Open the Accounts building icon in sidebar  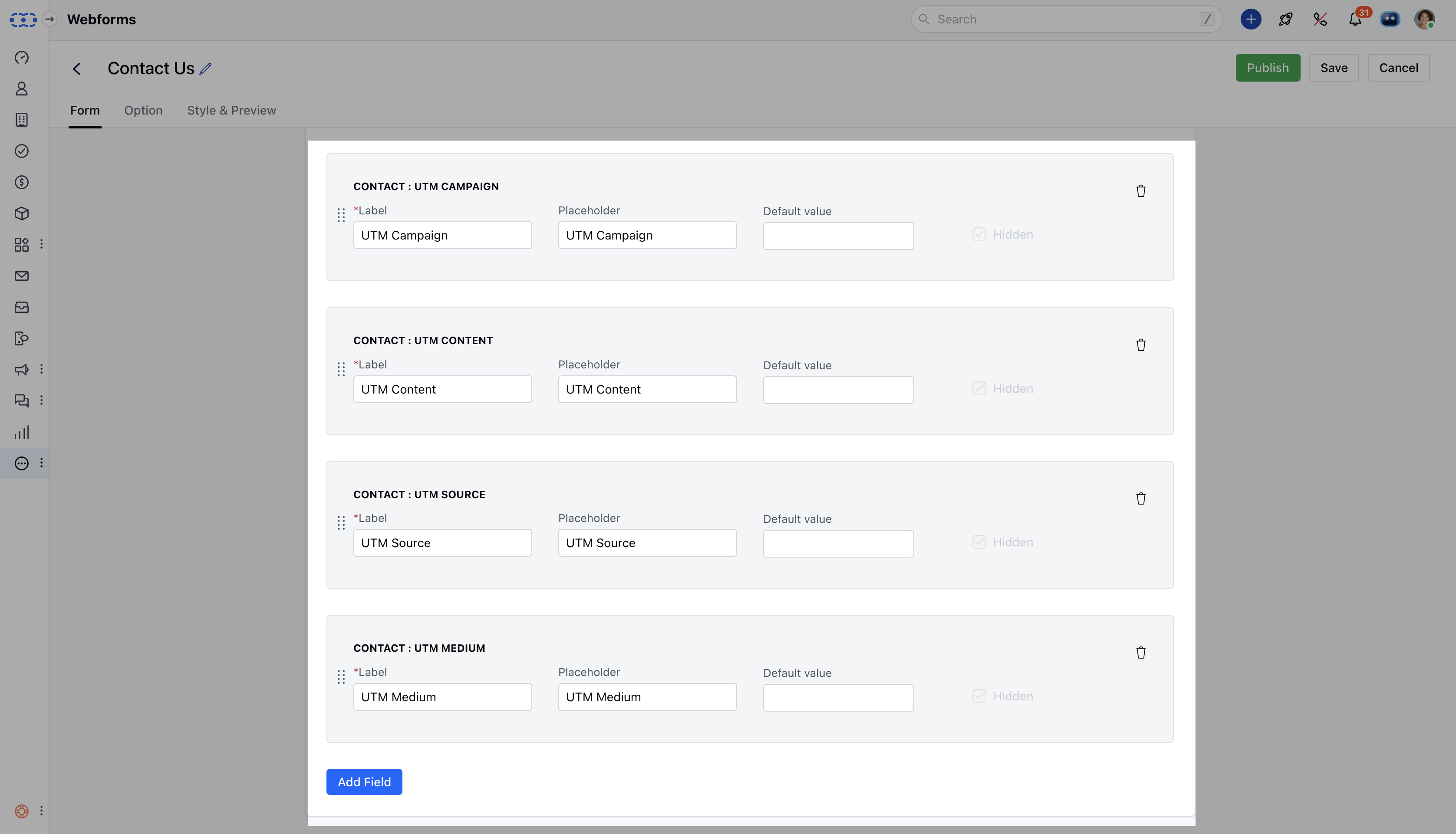(x=22, y=120)
